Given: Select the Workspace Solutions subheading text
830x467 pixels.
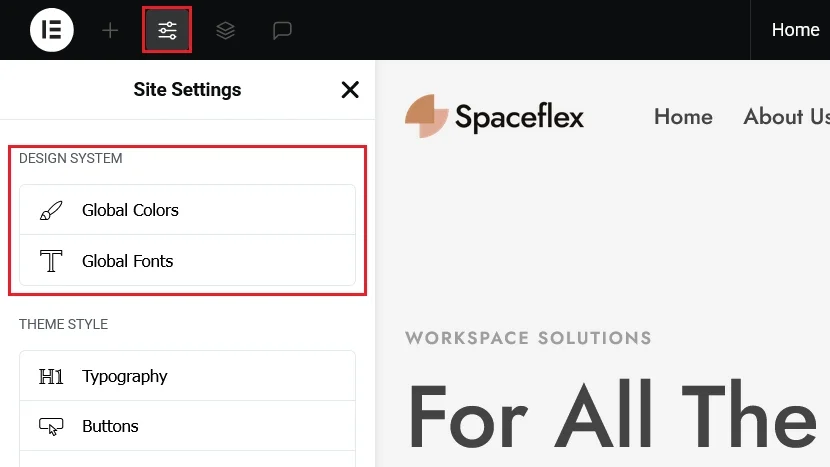Looking at the screenshot, I should click(528, 338).
